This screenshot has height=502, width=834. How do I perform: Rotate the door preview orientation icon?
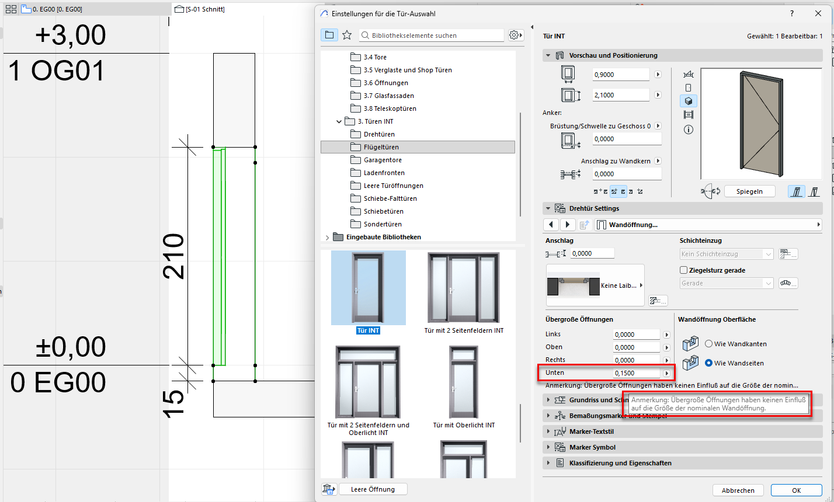click(711, 191)
